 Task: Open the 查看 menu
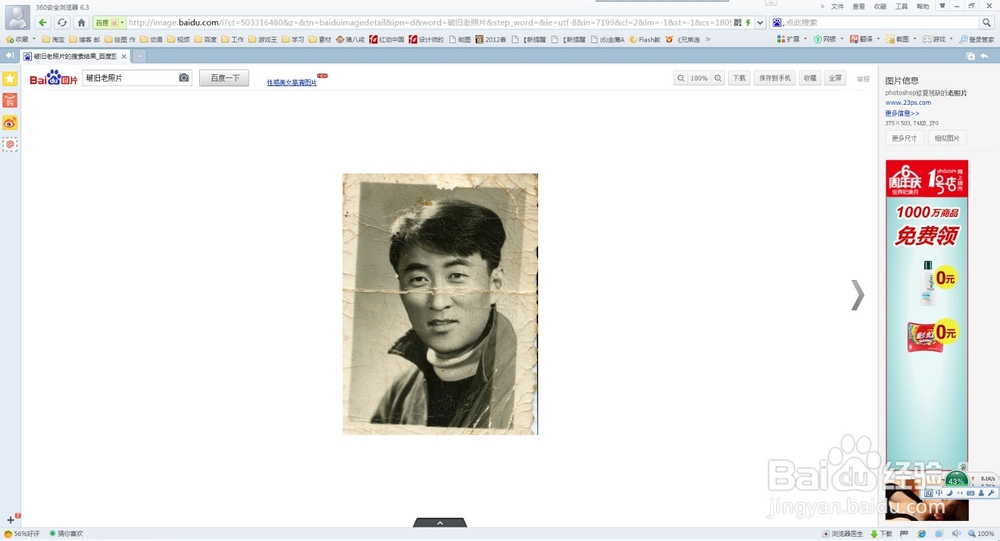pyautogui.click(x=859, y=6)
